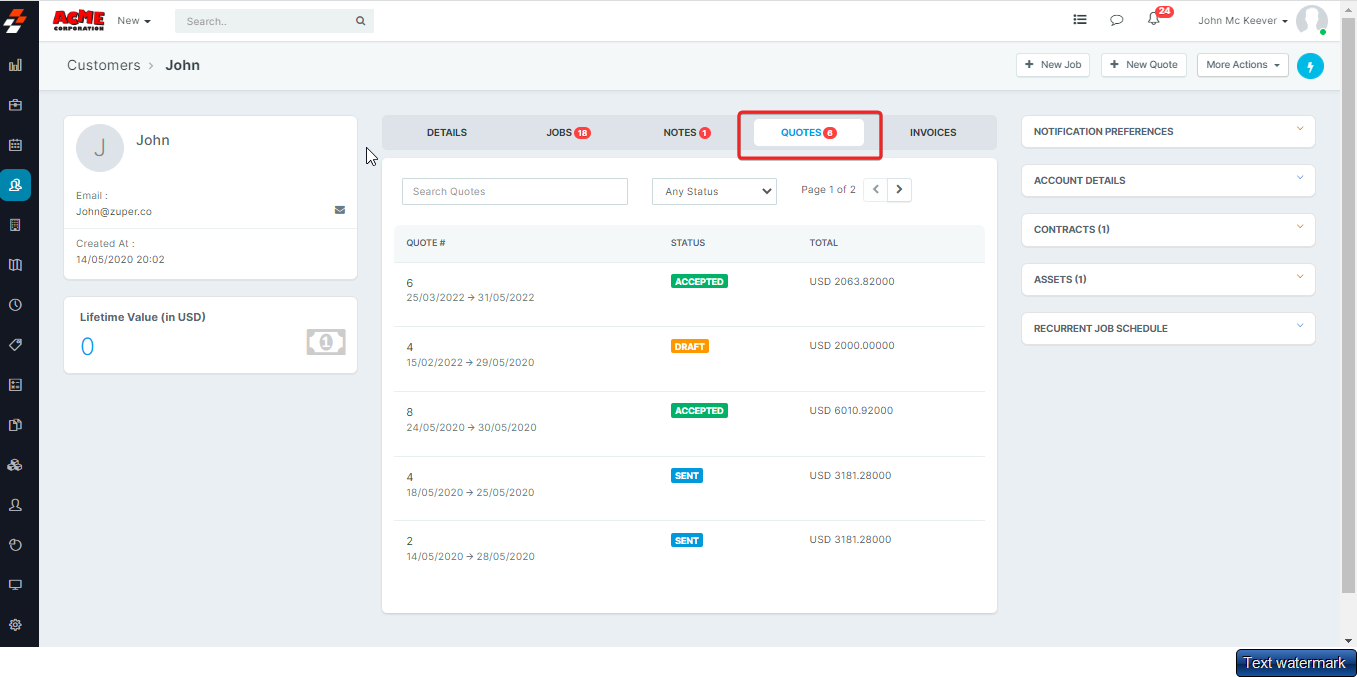Open the notifications bell icon
Viewport: 1357px width, 677px height.
tap(1153, 20)
